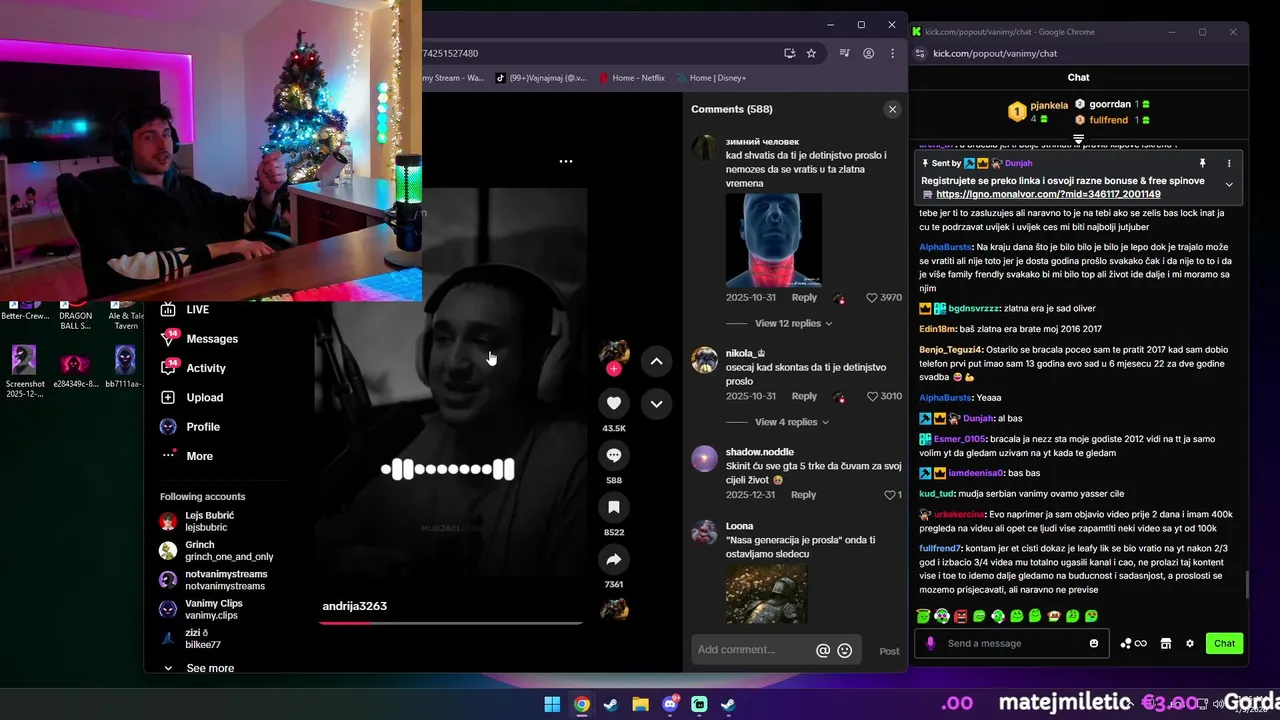Follow creator via red plus badge
Viewport: 1280px width, 720px height.
point(614,369)
